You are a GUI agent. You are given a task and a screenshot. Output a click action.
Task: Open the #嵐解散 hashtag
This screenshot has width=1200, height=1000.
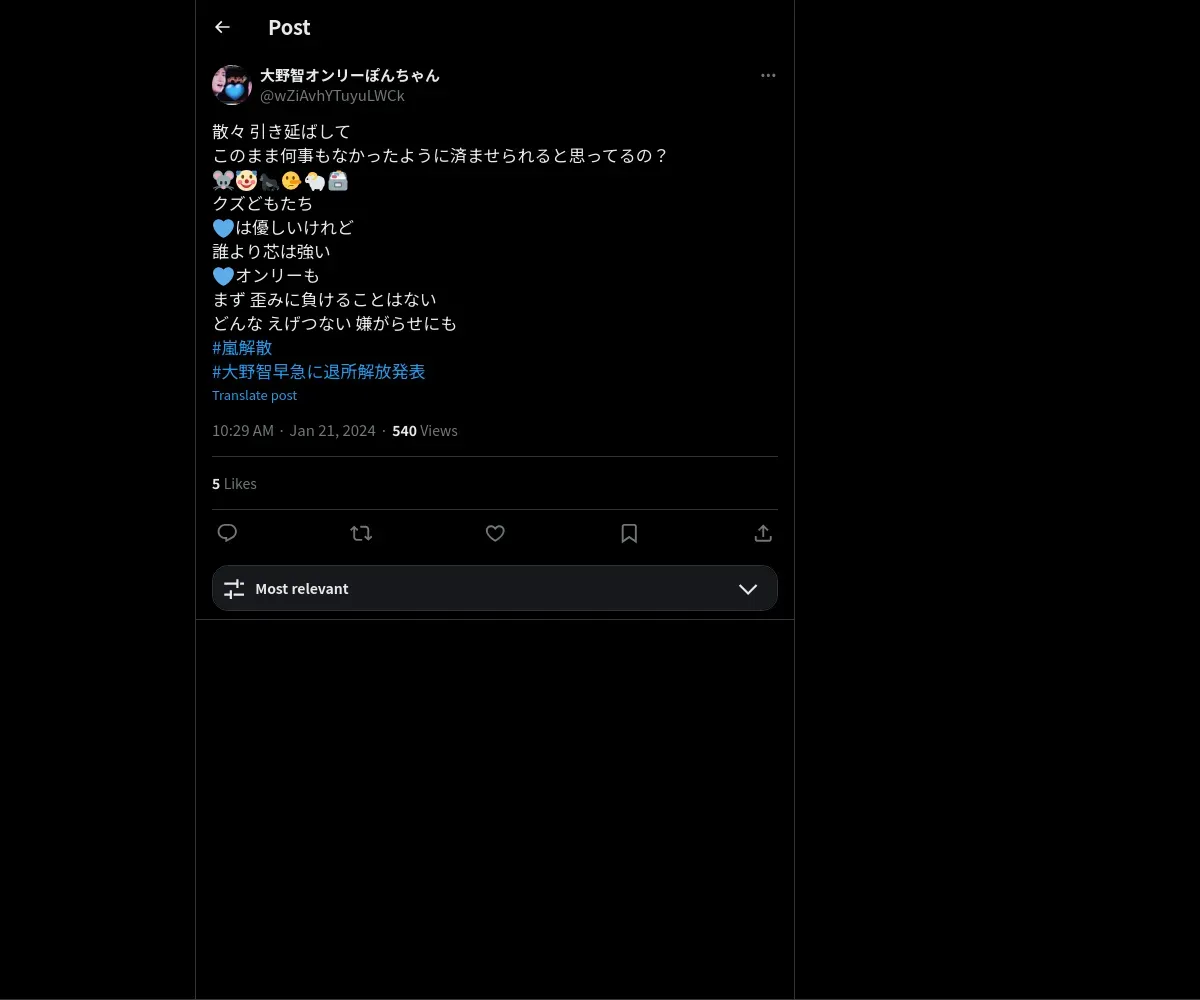pyautogui.click(x=242, y=347)
